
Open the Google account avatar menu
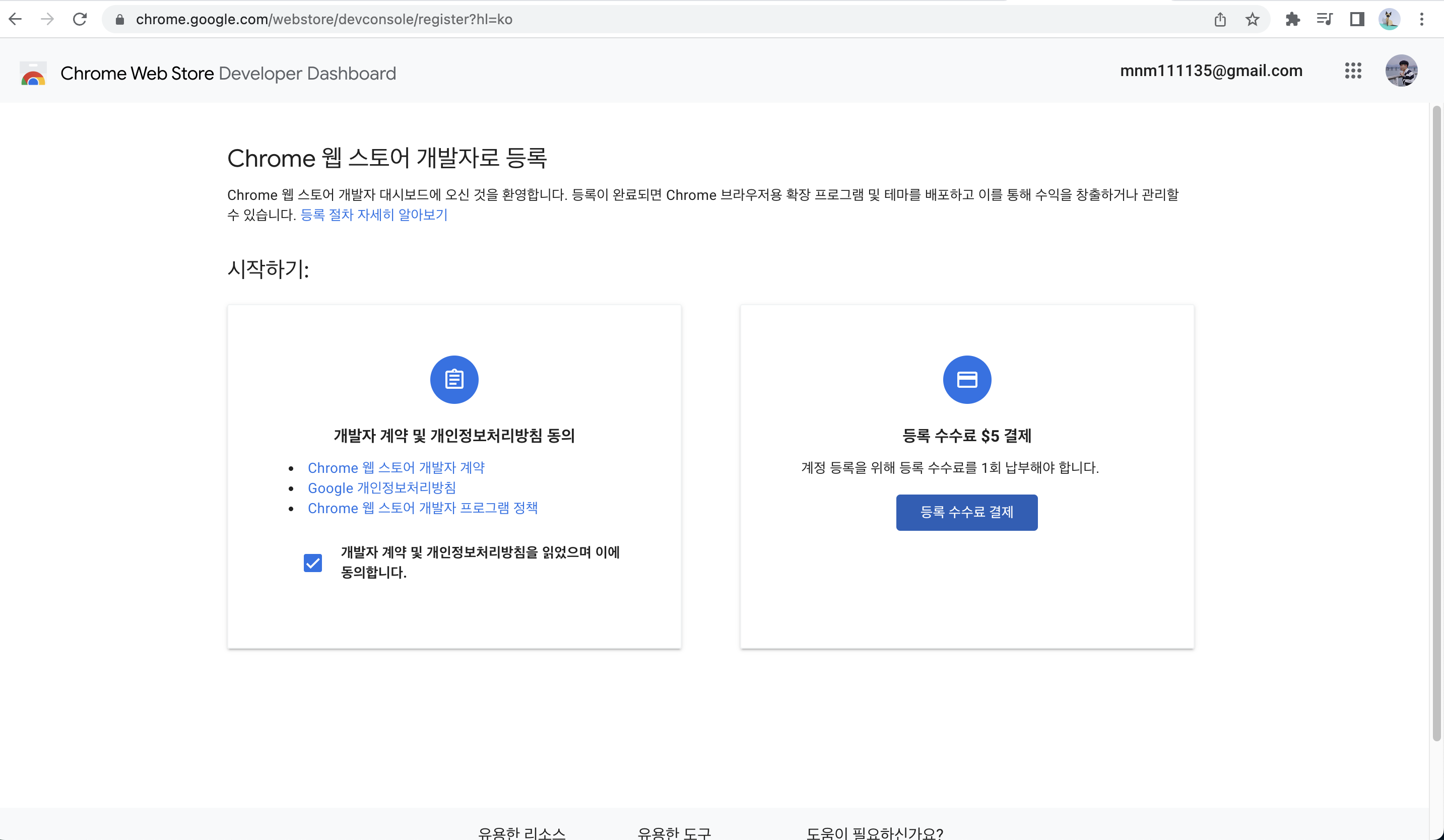click(1401, 71)
